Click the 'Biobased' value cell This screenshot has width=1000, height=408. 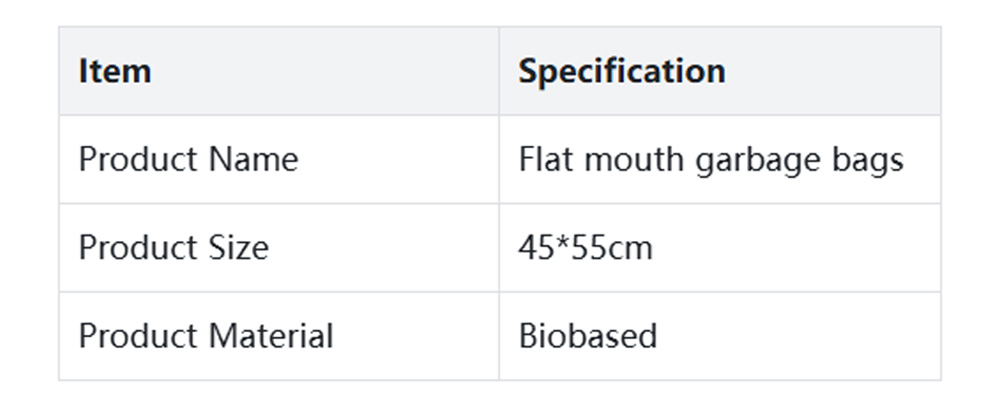click(x=587, y=336)
